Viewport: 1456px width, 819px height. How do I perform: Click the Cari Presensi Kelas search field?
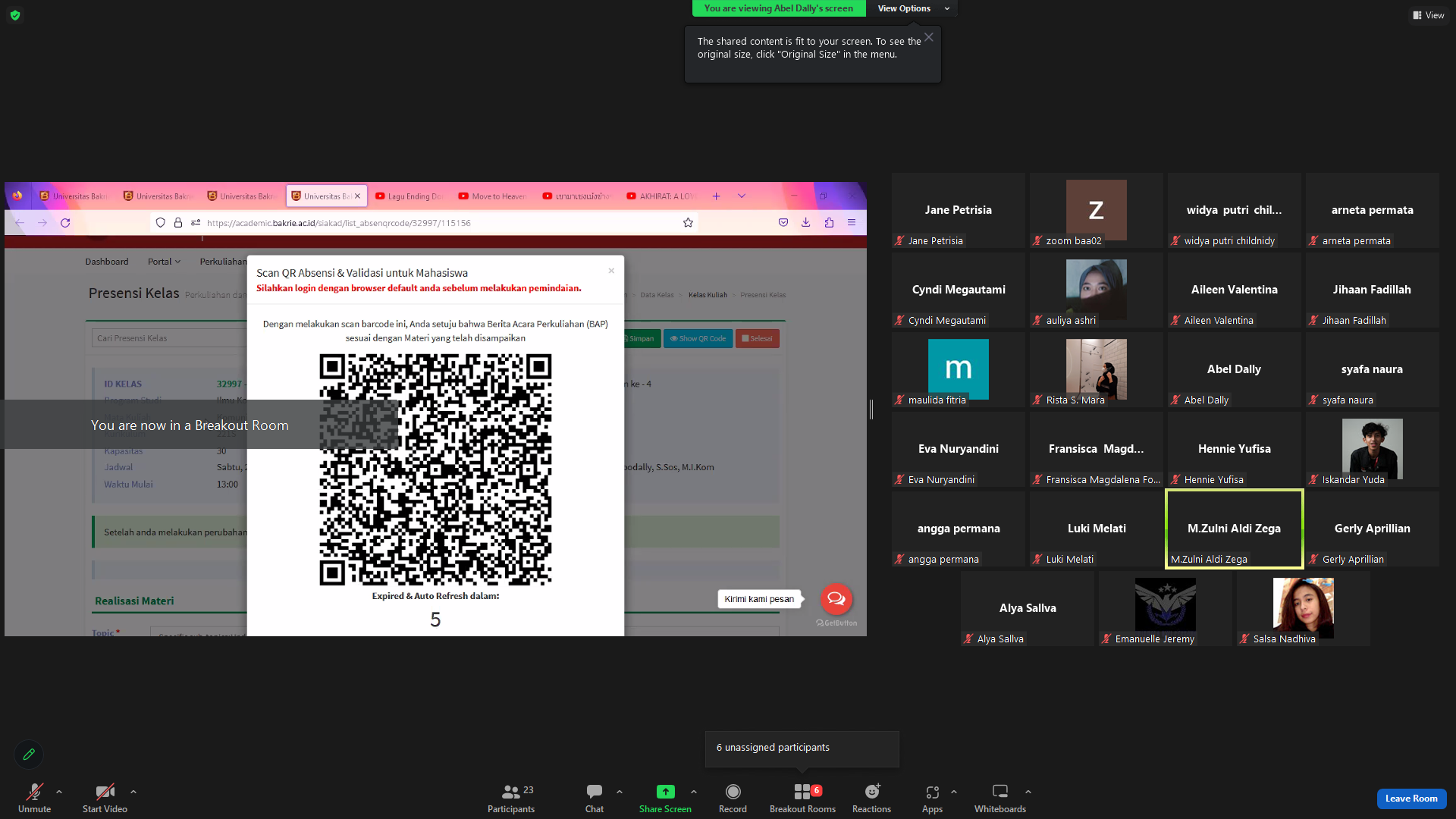pos(170,338)
